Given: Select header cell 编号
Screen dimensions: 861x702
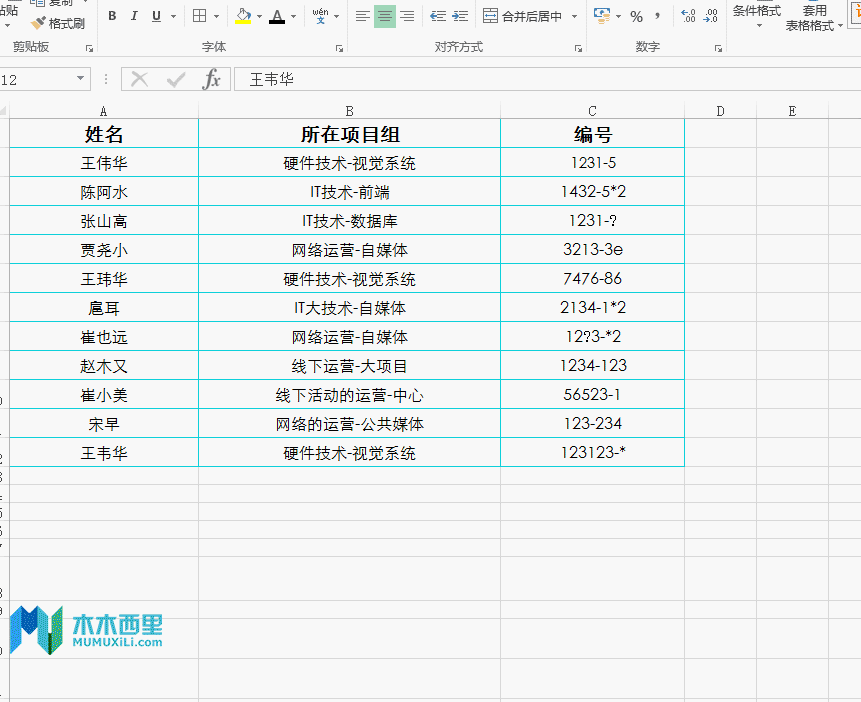Looking at the screenshot, I should [x=592, y=133].
